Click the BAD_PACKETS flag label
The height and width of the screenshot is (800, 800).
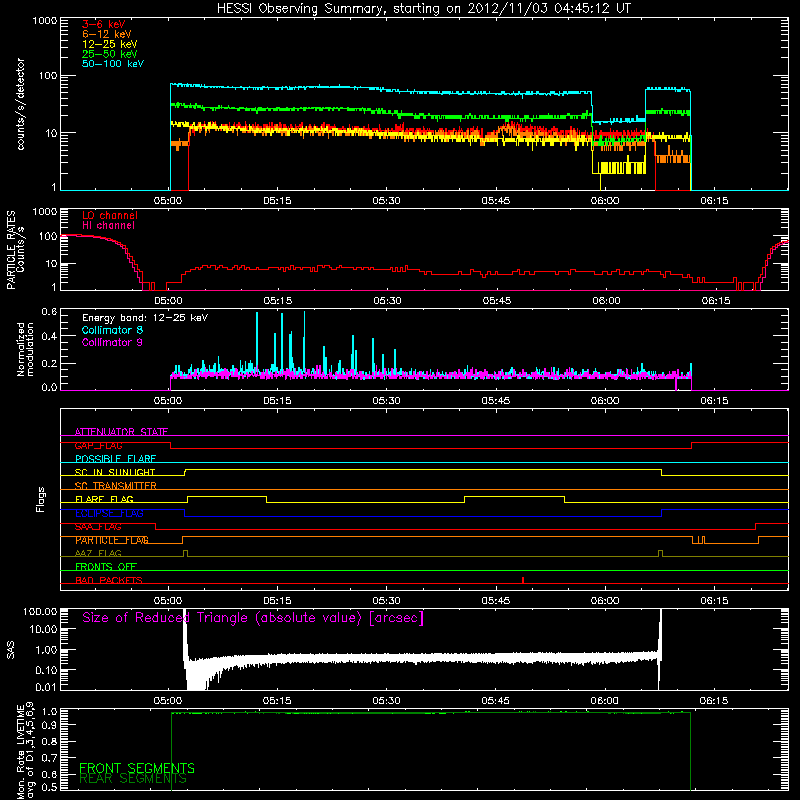109,580
